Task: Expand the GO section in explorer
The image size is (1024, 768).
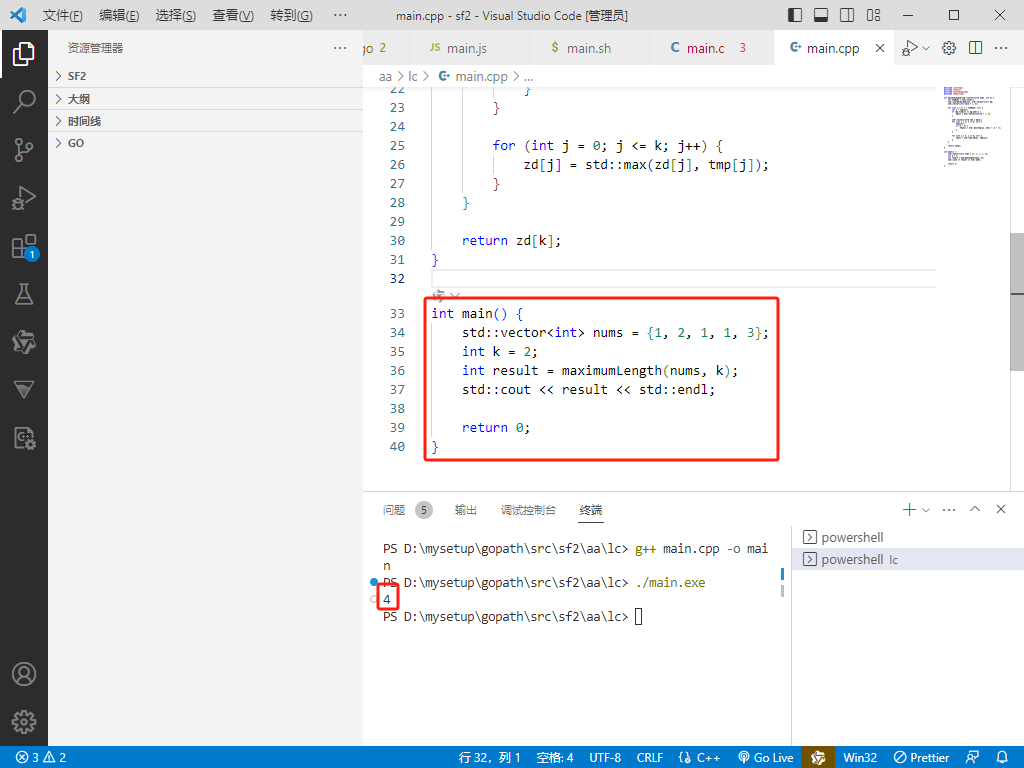Action: tap(206, 143)
